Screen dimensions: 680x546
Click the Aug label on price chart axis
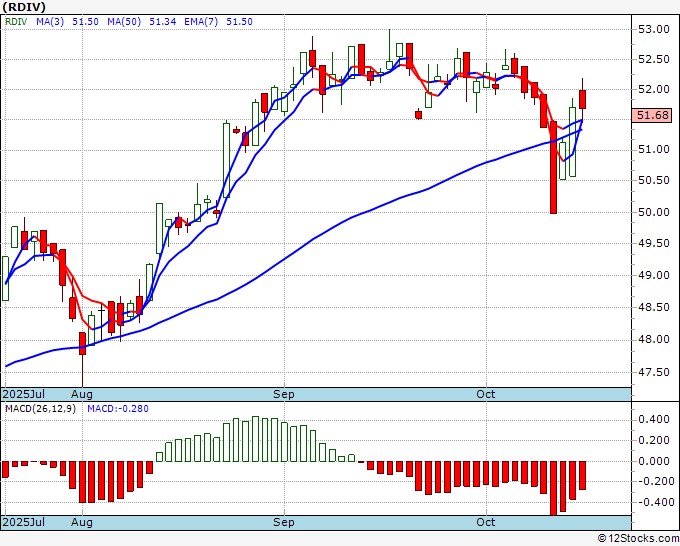(x=82, y=394)
